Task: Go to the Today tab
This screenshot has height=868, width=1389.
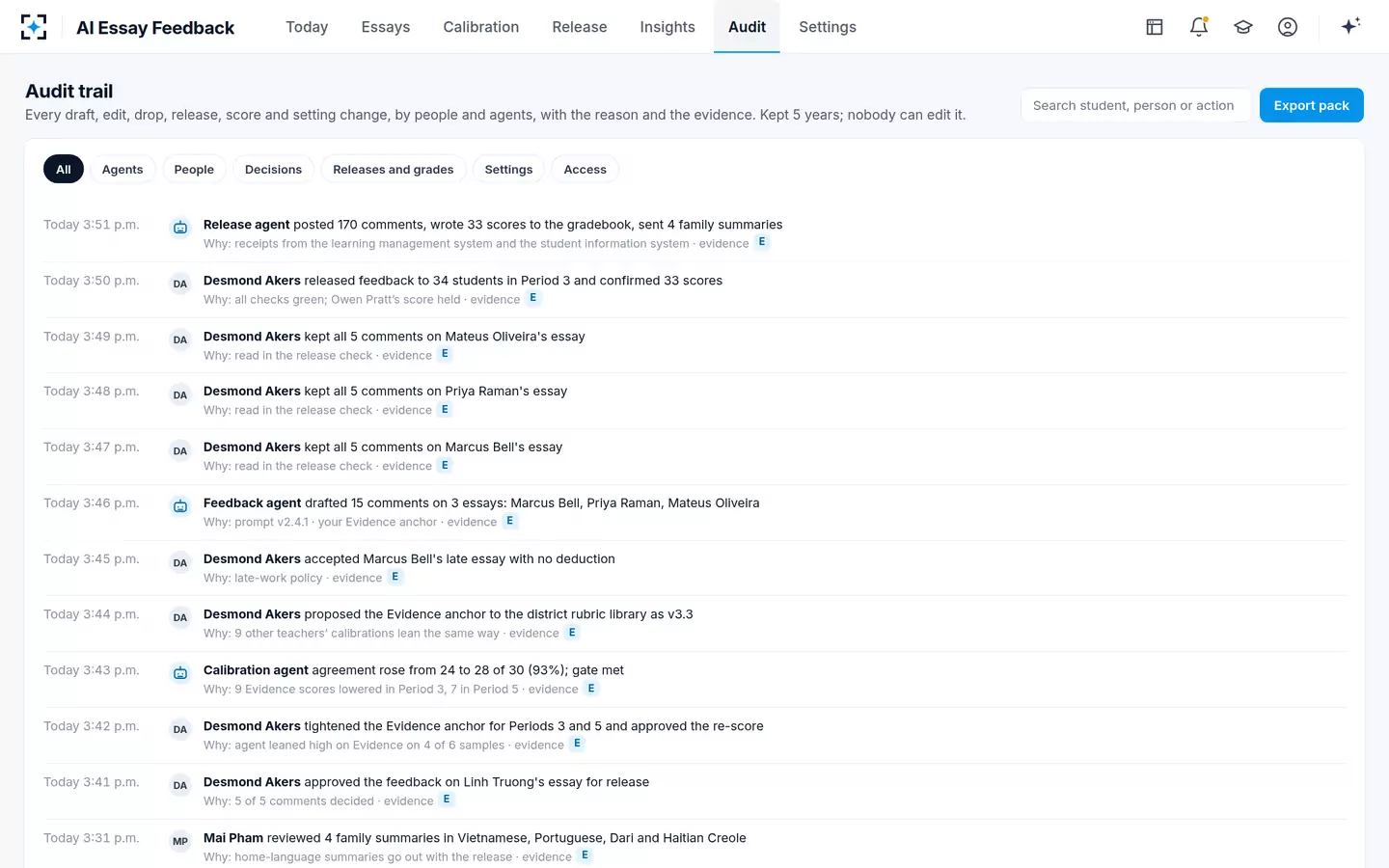Action: [307, 27]
